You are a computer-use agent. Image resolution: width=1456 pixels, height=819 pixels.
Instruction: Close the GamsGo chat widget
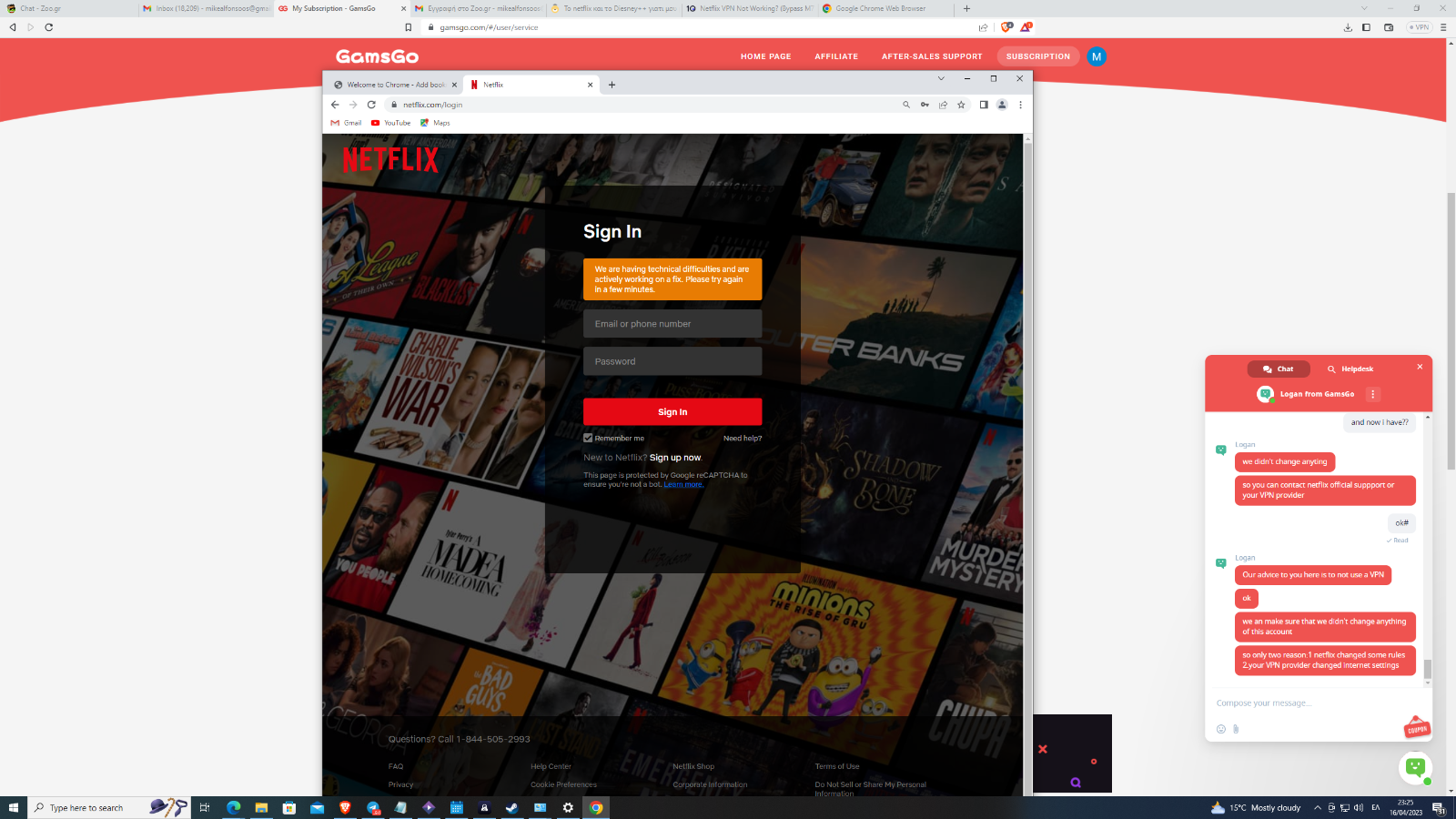coord(1420,367)
